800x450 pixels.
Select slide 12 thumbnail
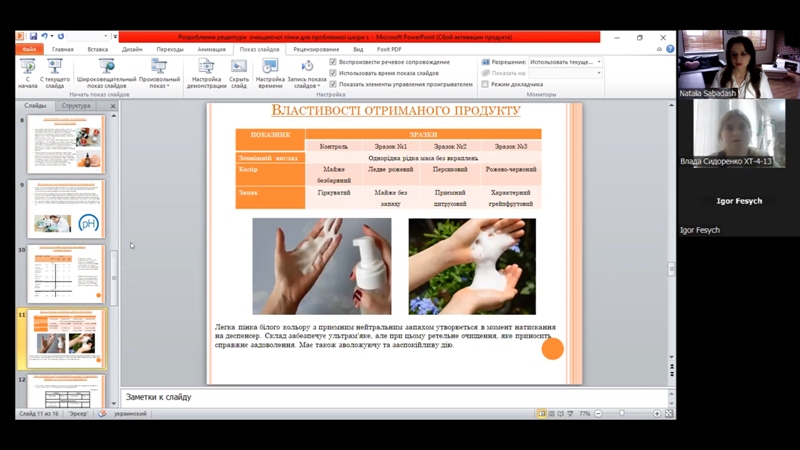[66, 391]
